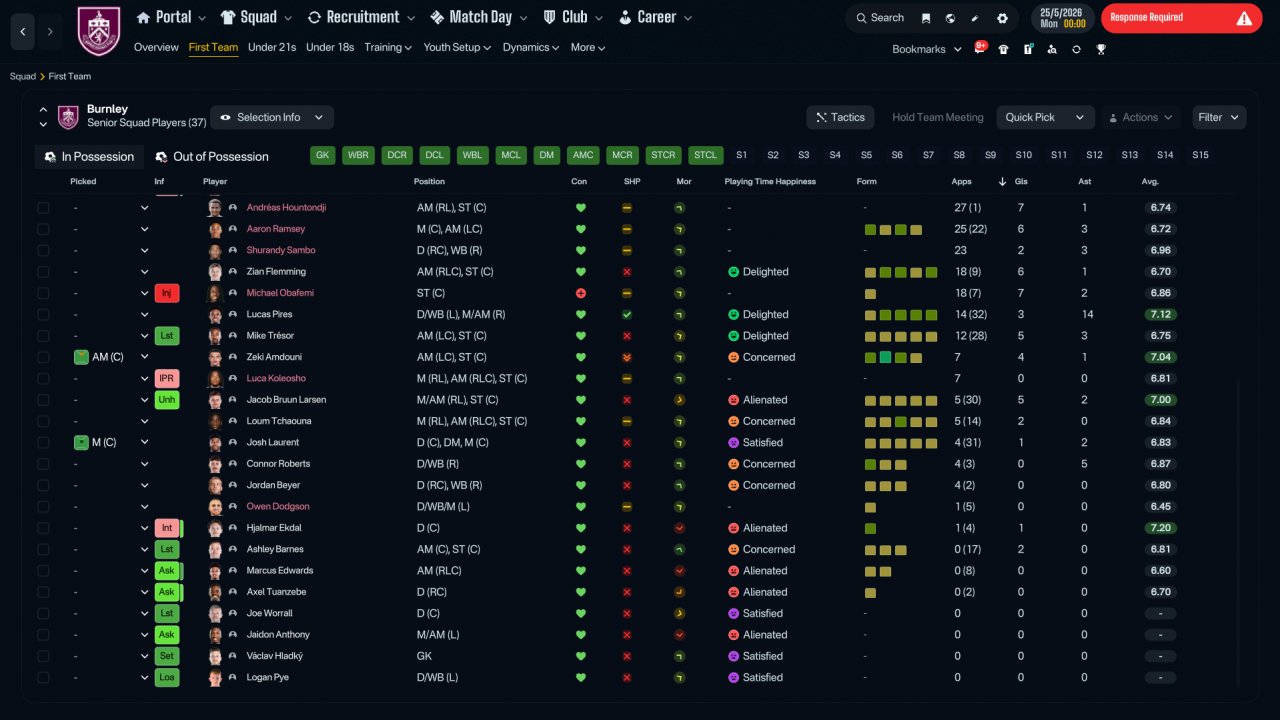Click the Search field
This screenshot has width=1280, height=720.
878,18
